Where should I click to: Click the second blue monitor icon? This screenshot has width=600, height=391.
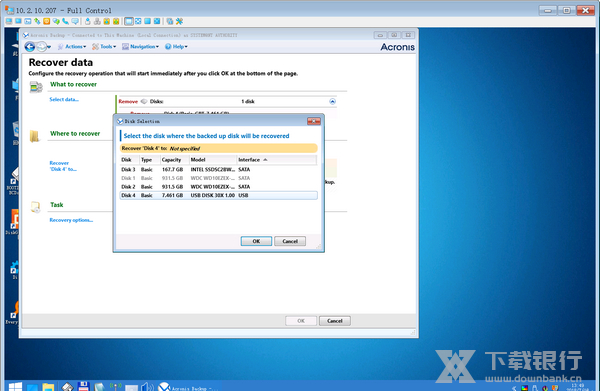click(x=18, y=21)
